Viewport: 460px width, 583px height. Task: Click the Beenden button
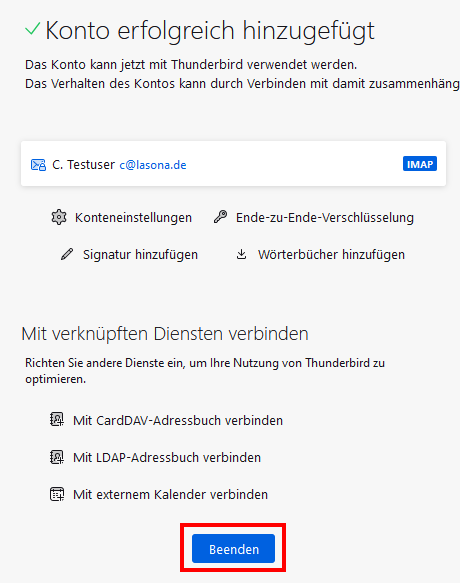point(233,549)
